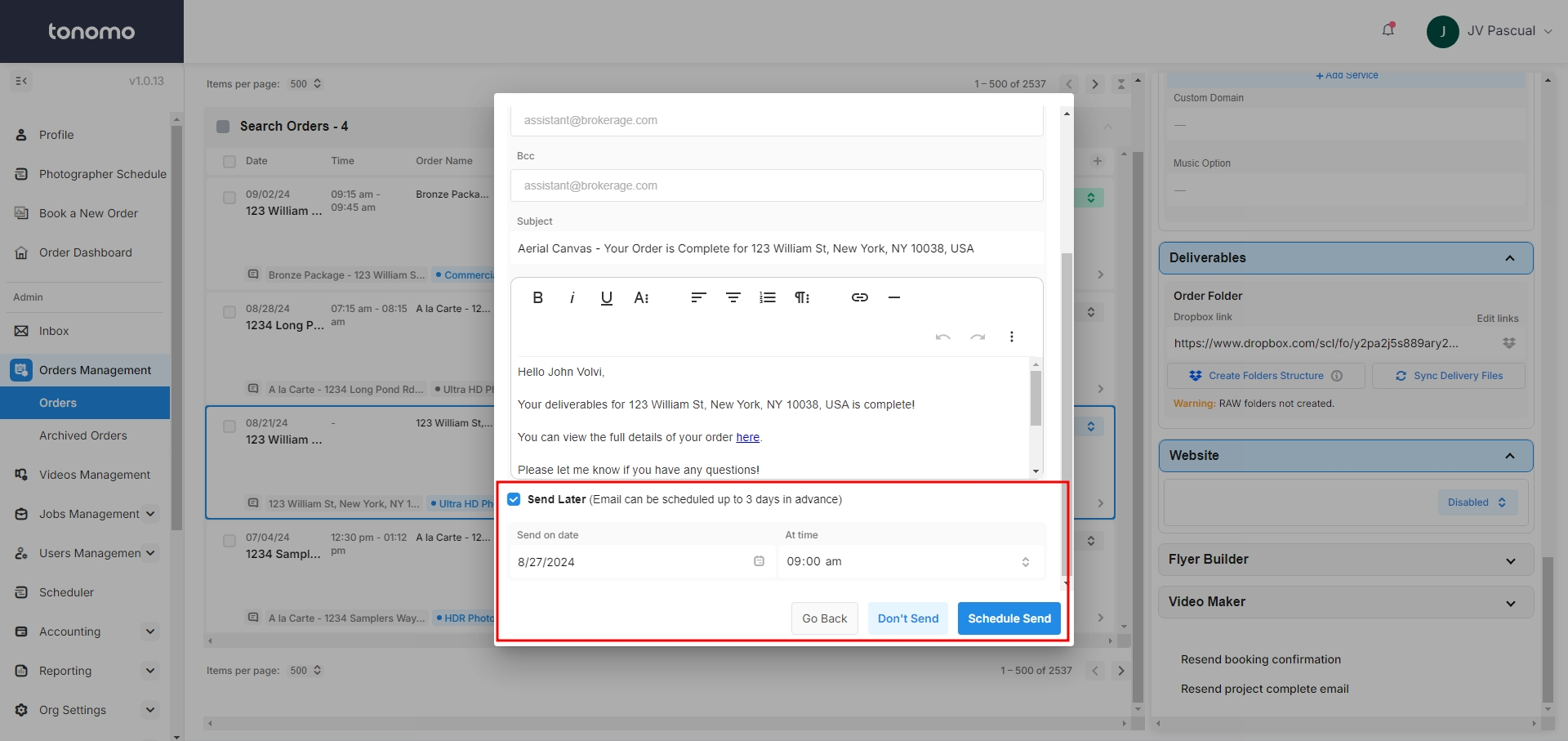Click the Bcc email input field
This screenshot has height=741, width=1568.
tap(777, 185)
